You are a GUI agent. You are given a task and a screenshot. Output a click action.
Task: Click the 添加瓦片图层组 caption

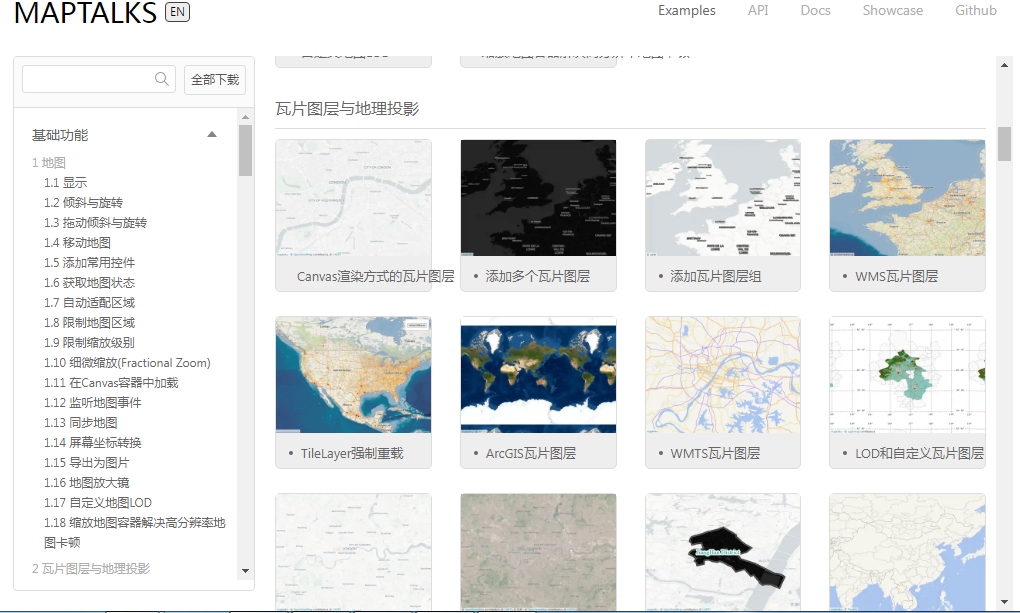click(716, 277)
